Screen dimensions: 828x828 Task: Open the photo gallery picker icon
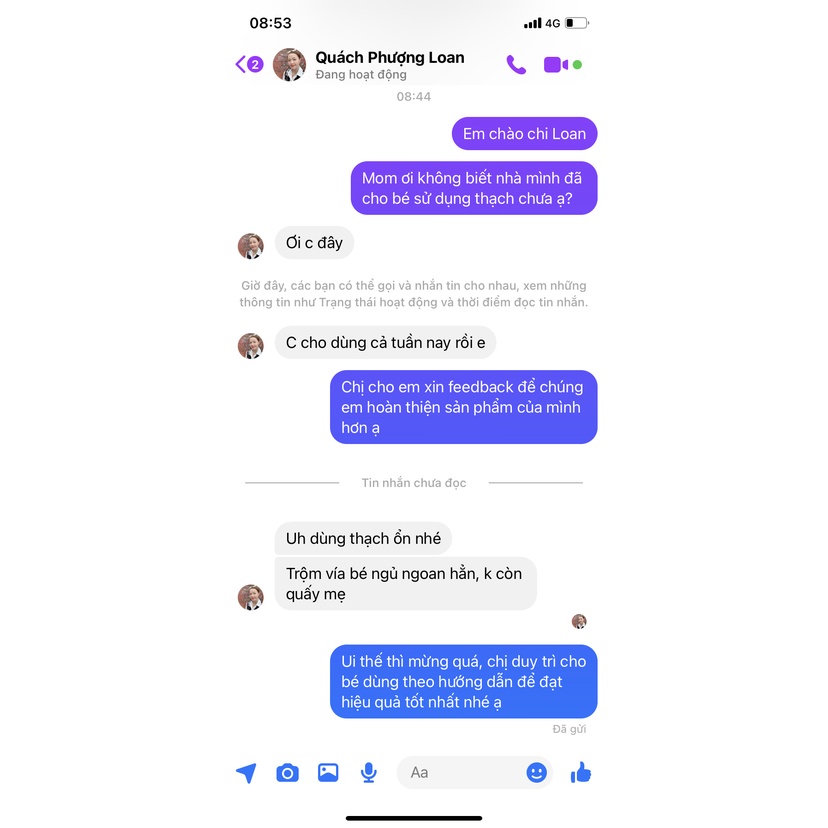coord(328,772)
